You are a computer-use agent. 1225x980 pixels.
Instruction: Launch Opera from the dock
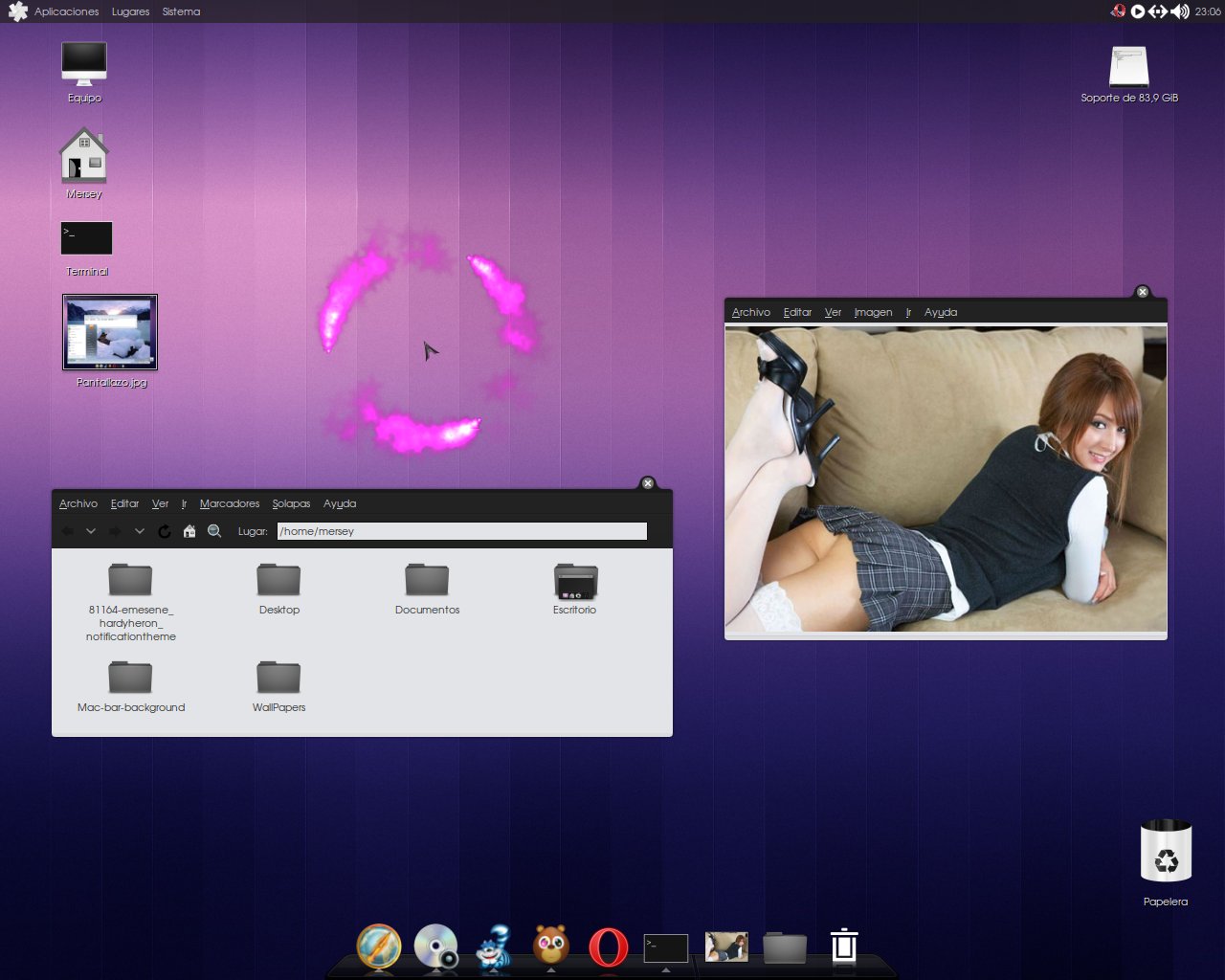tap(608, 947)
